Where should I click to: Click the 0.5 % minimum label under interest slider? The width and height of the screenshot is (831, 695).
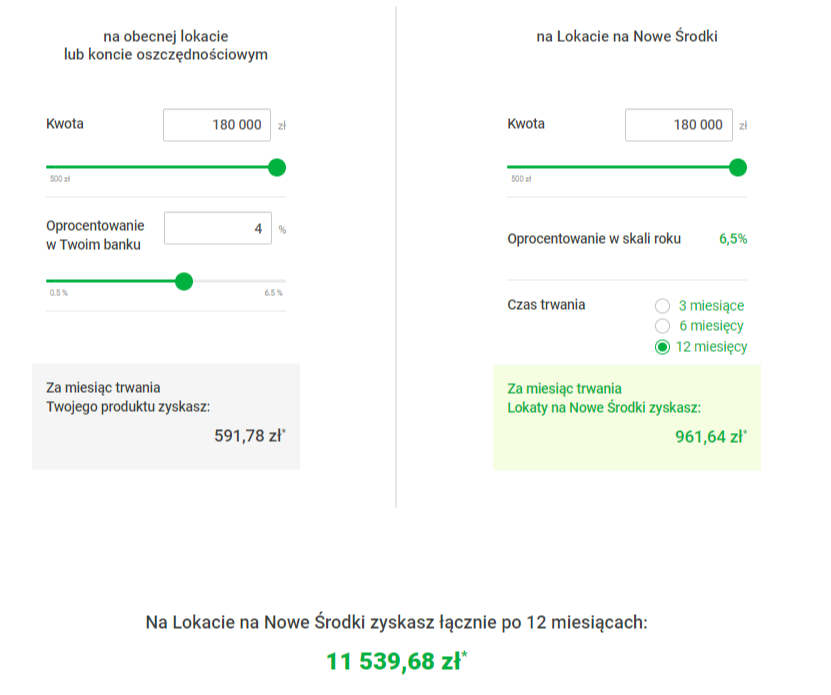[x=59, y=293]
